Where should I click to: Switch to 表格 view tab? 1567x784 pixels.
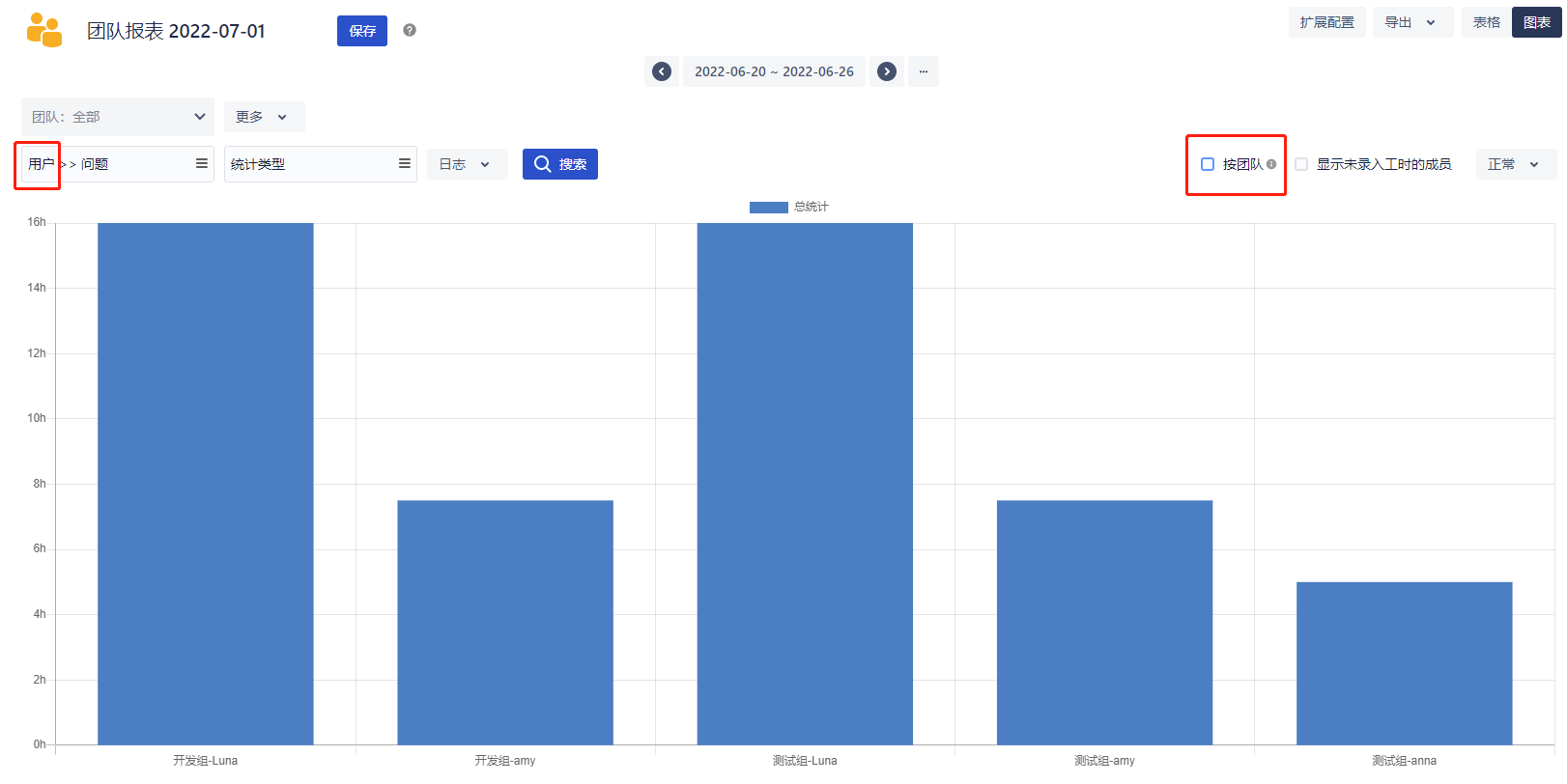click(1486, 22)
